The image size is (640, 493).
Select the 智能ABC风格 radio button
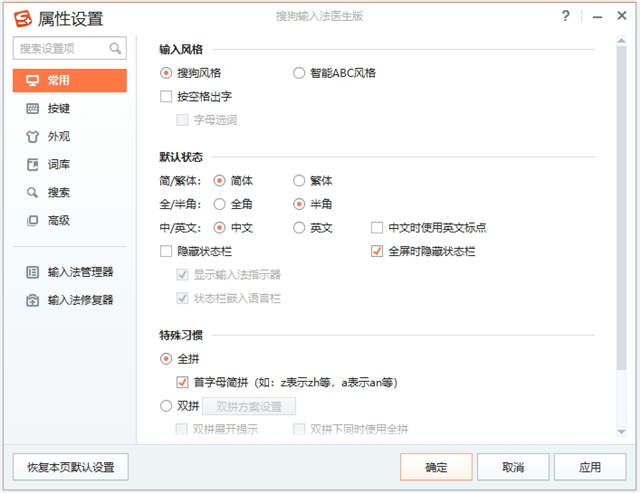pos(299,73)
